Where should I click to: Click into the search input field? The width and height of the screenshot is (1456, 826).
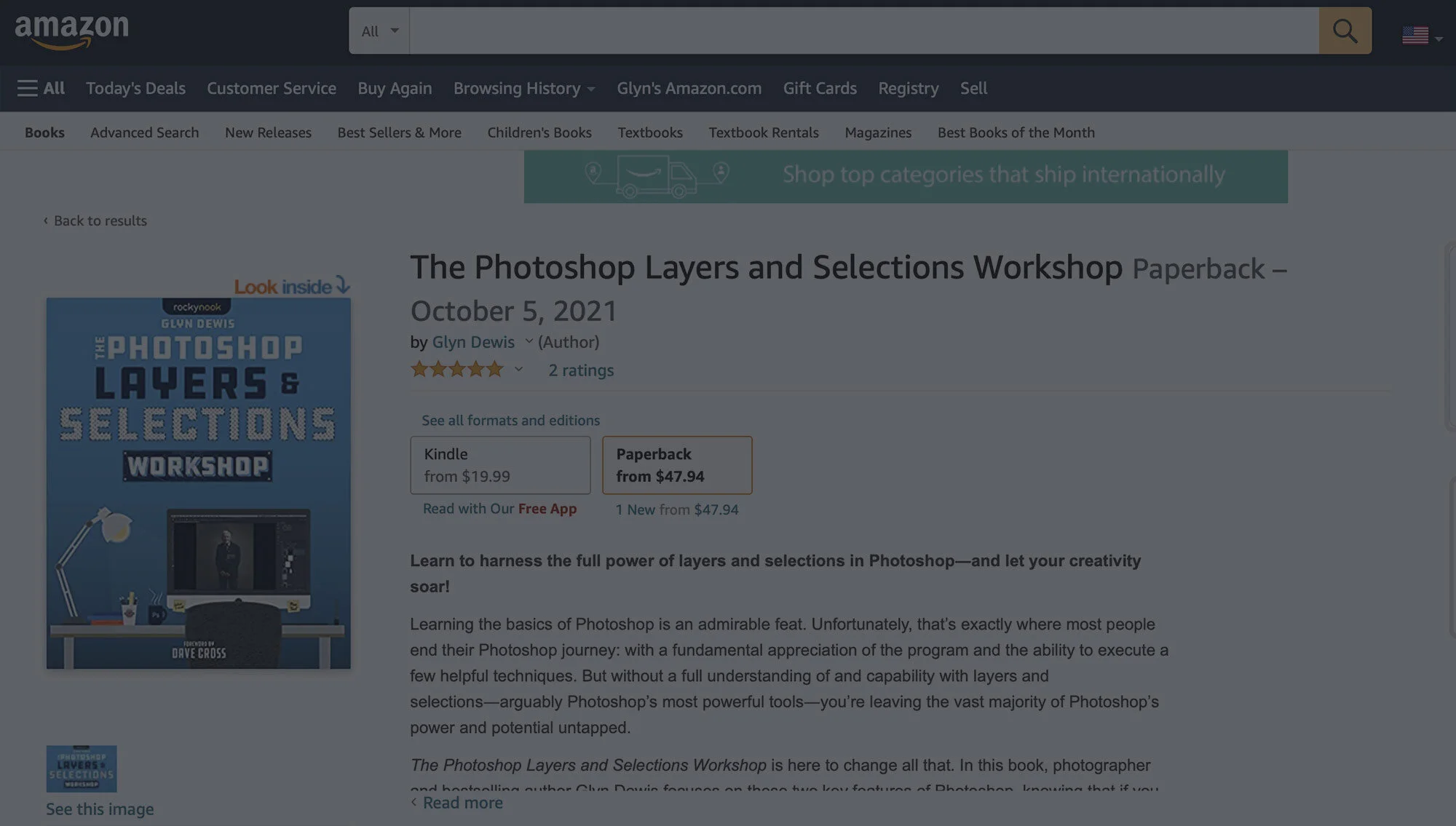(x=863, y=31)
